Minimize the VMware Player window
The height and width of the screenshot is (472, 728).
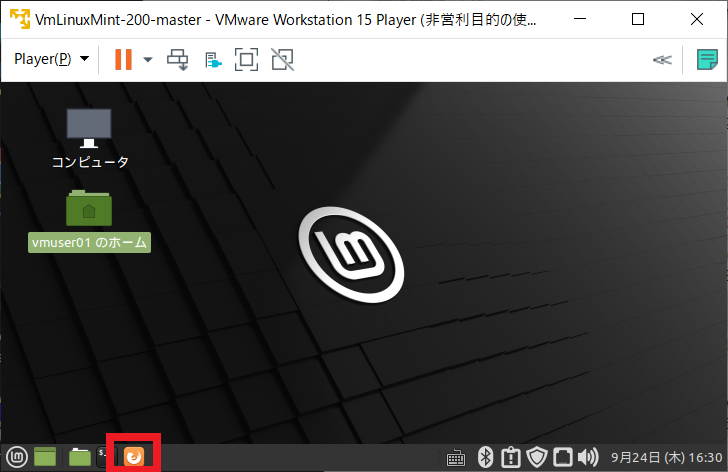point(580,19)
